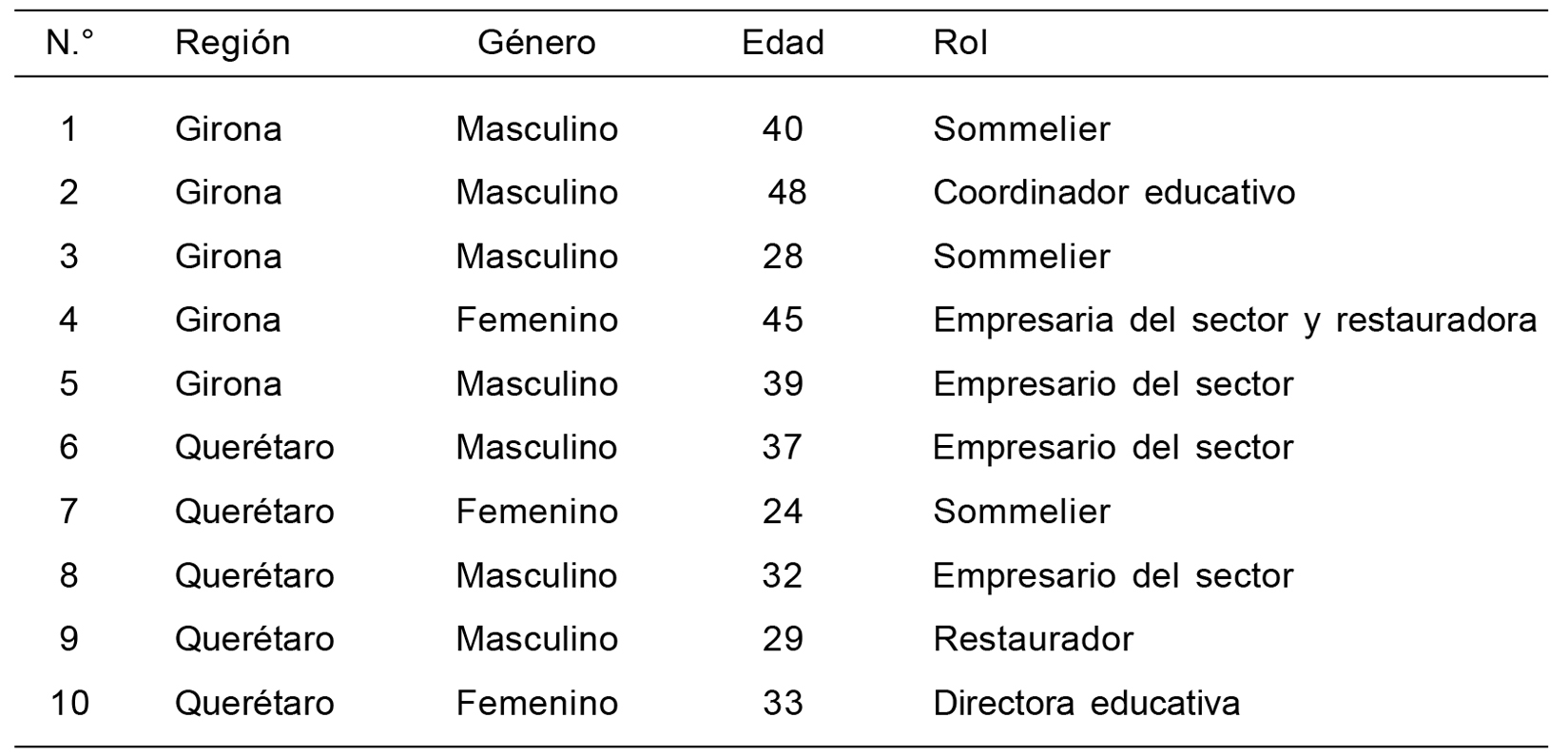The height and width of the screenshot is (756, 1568).
Task: Select Empresaria del sector y restauradora cell
Action: click(x=1234, y=320)
